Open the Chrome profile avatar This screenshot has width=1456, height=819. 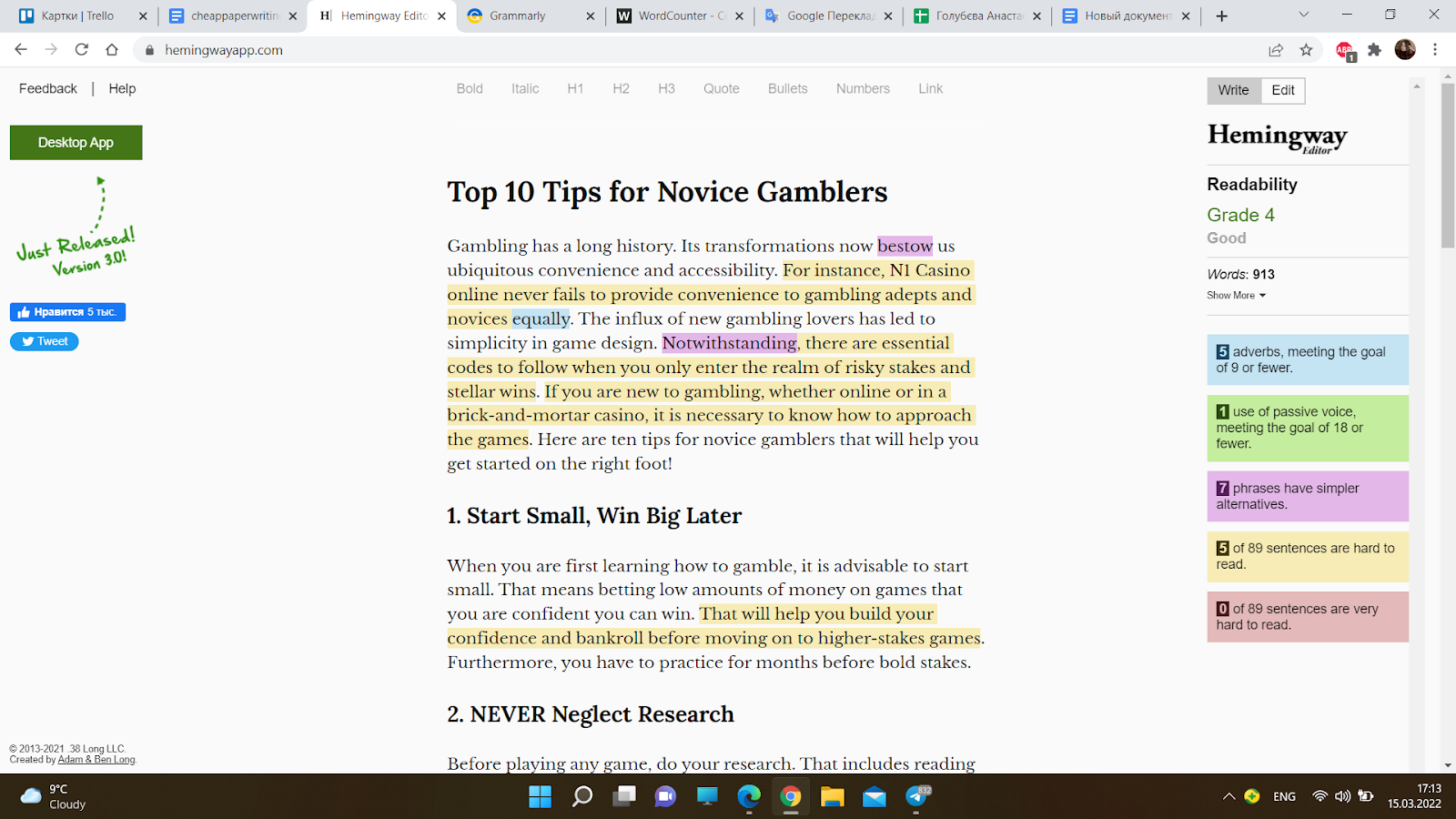[1405, 50]
